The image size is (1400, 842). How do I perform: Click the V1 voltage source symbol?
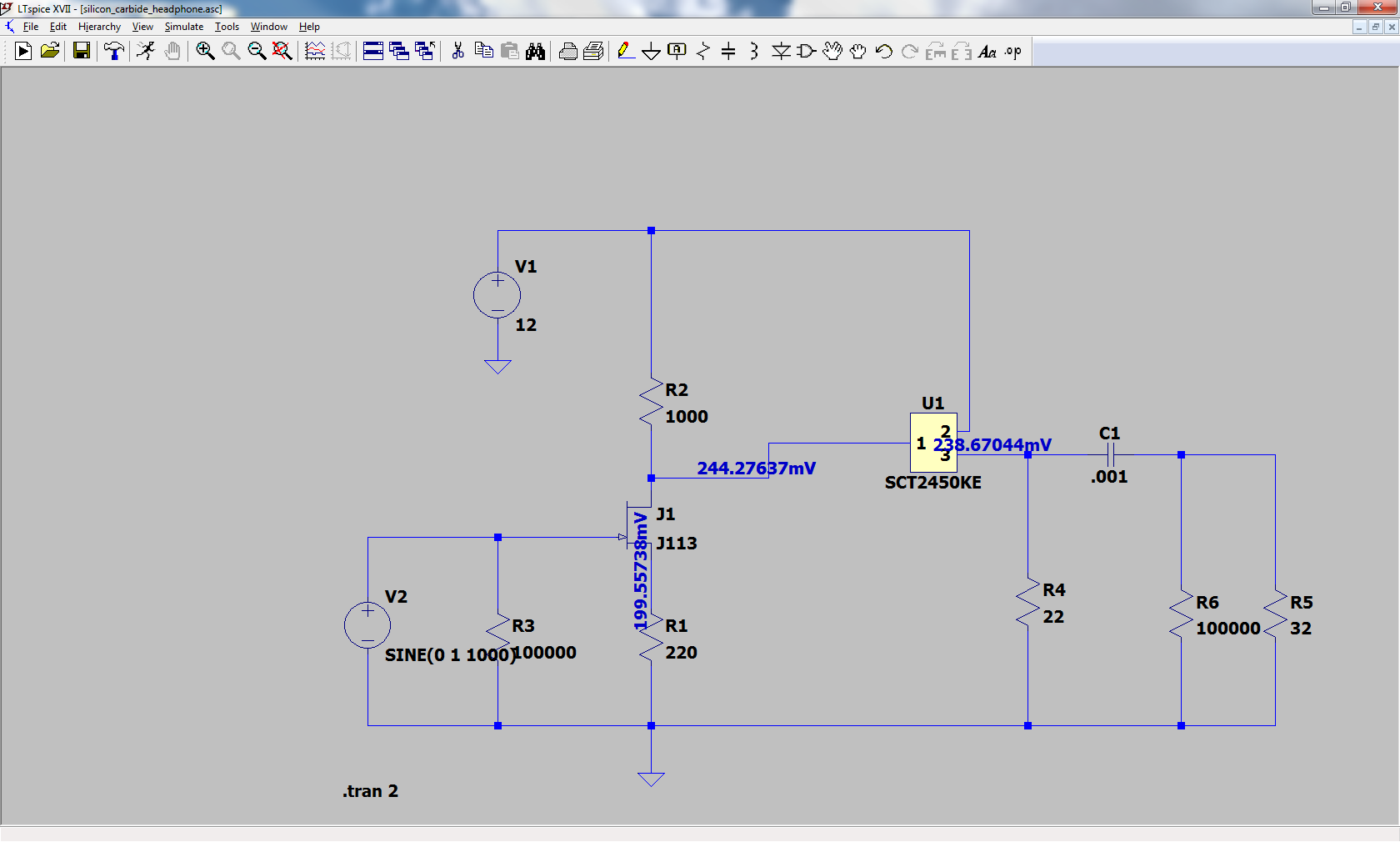click(497, 295)
